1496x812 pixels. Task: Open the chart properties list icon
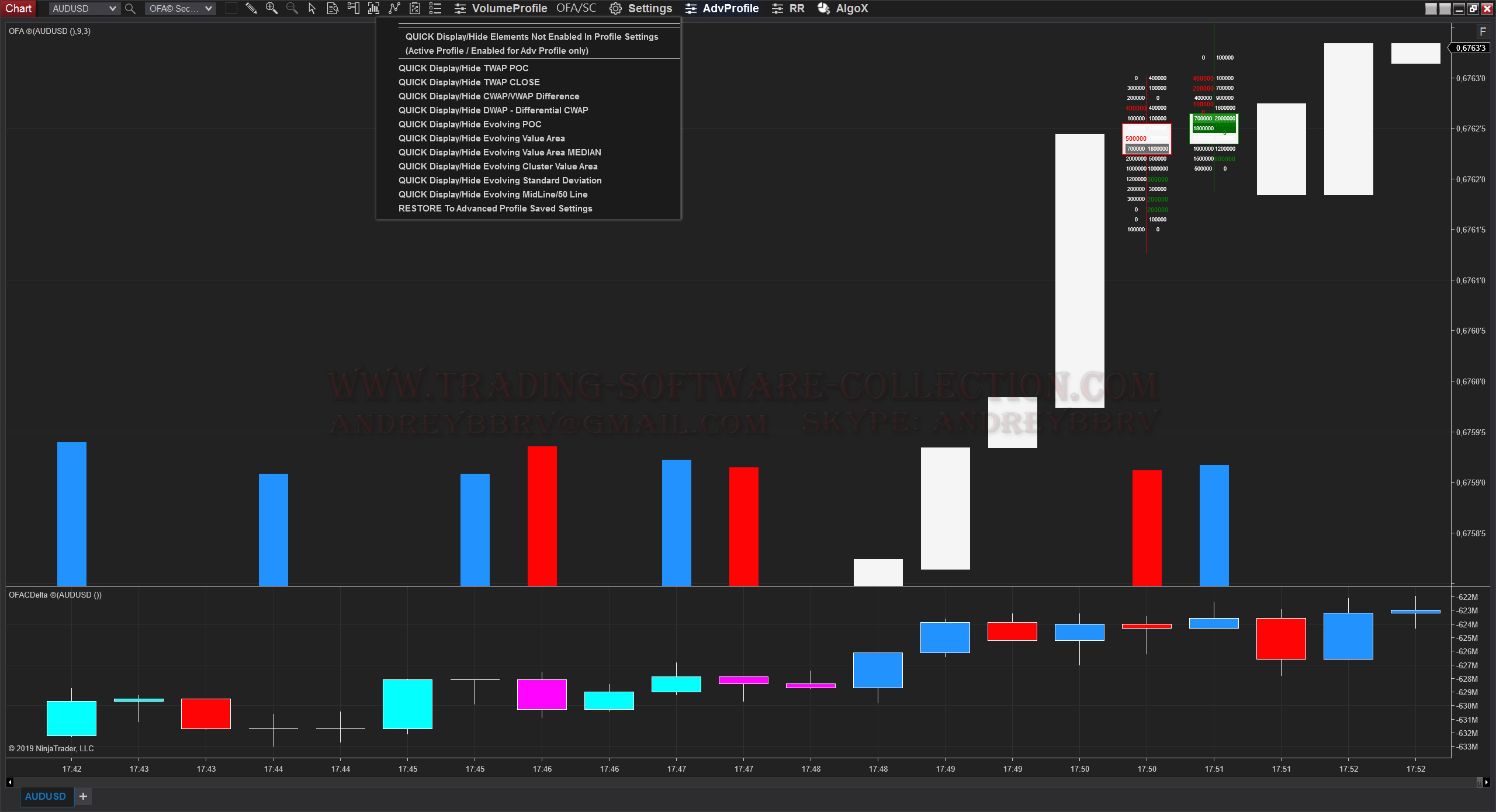(x=435, y=8)
